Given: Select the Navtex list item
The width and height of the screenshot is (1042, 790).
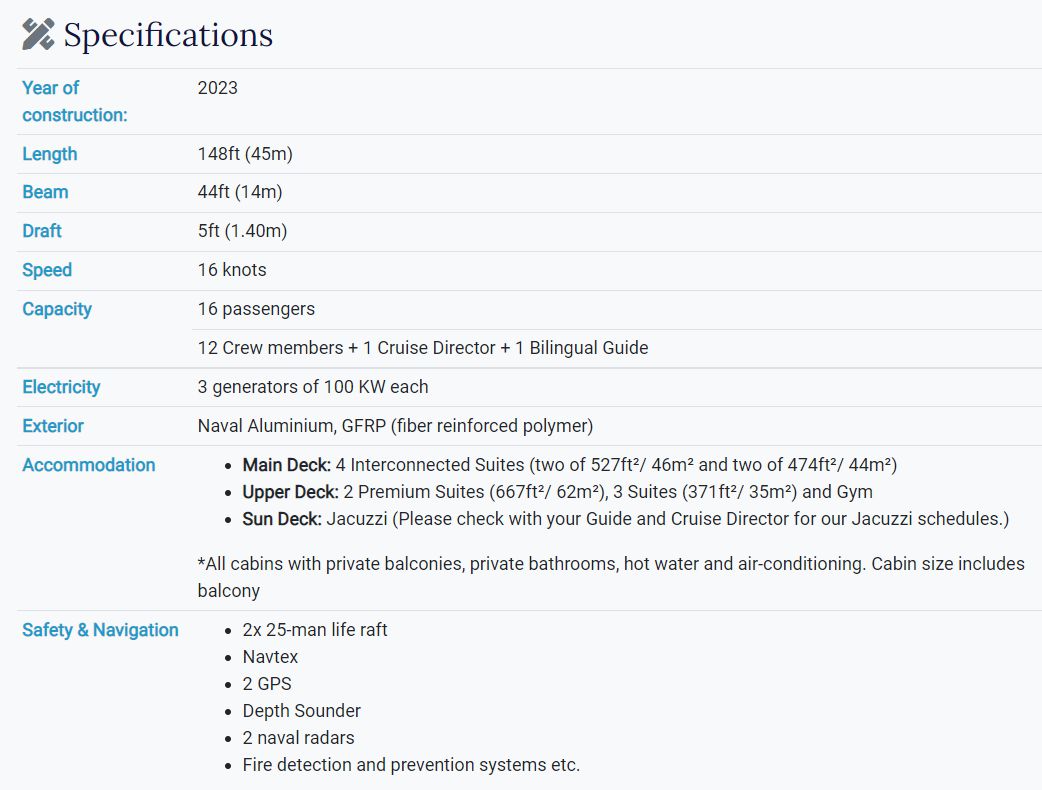Looking at the screenshot, I should click(x=270, y=657).
